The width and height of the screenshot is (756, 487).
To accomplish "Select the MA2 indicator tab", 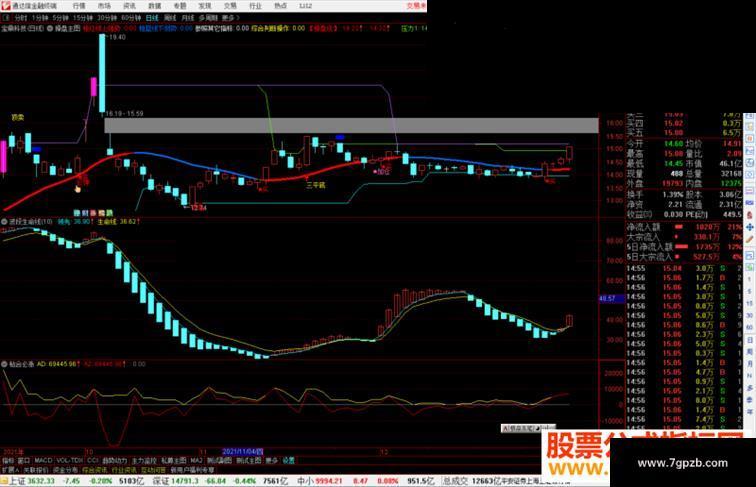I will point(196,460).
